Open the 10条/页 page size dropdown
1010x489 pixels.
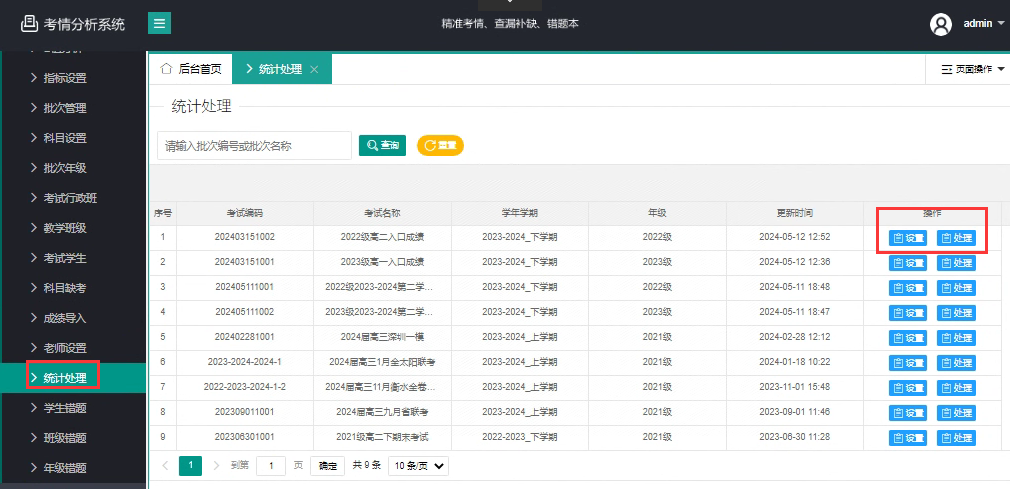coord(418,465)
